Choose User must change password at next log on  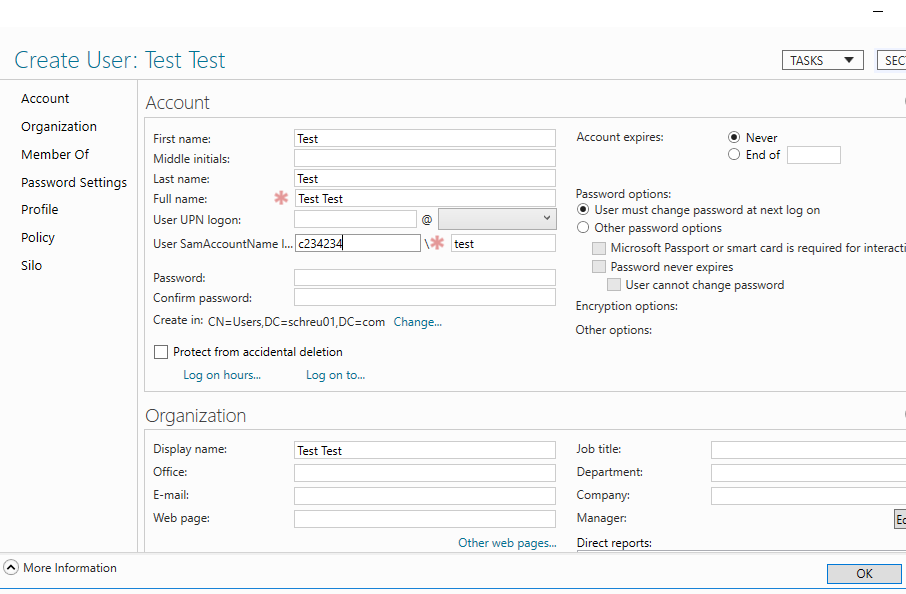[x=583, y=210]
